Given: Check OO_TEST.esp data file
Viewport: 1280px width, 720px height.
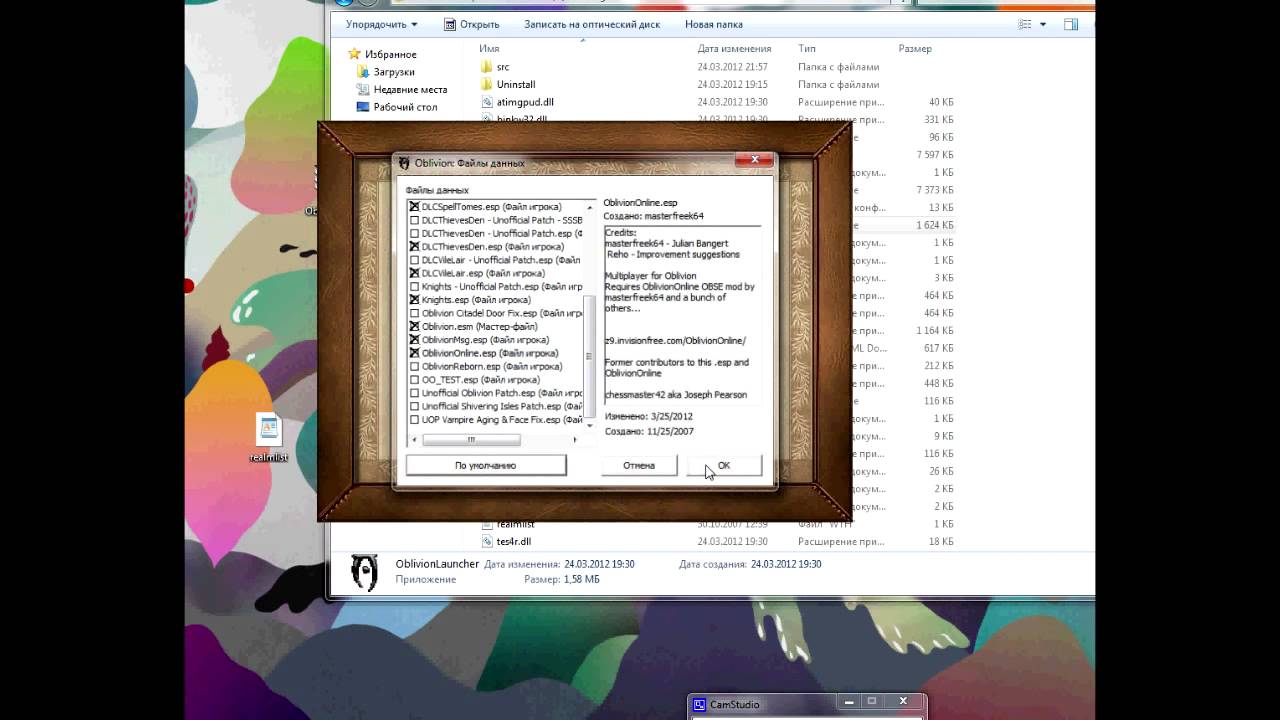Looking at the screenshot, I should [414, 380].
